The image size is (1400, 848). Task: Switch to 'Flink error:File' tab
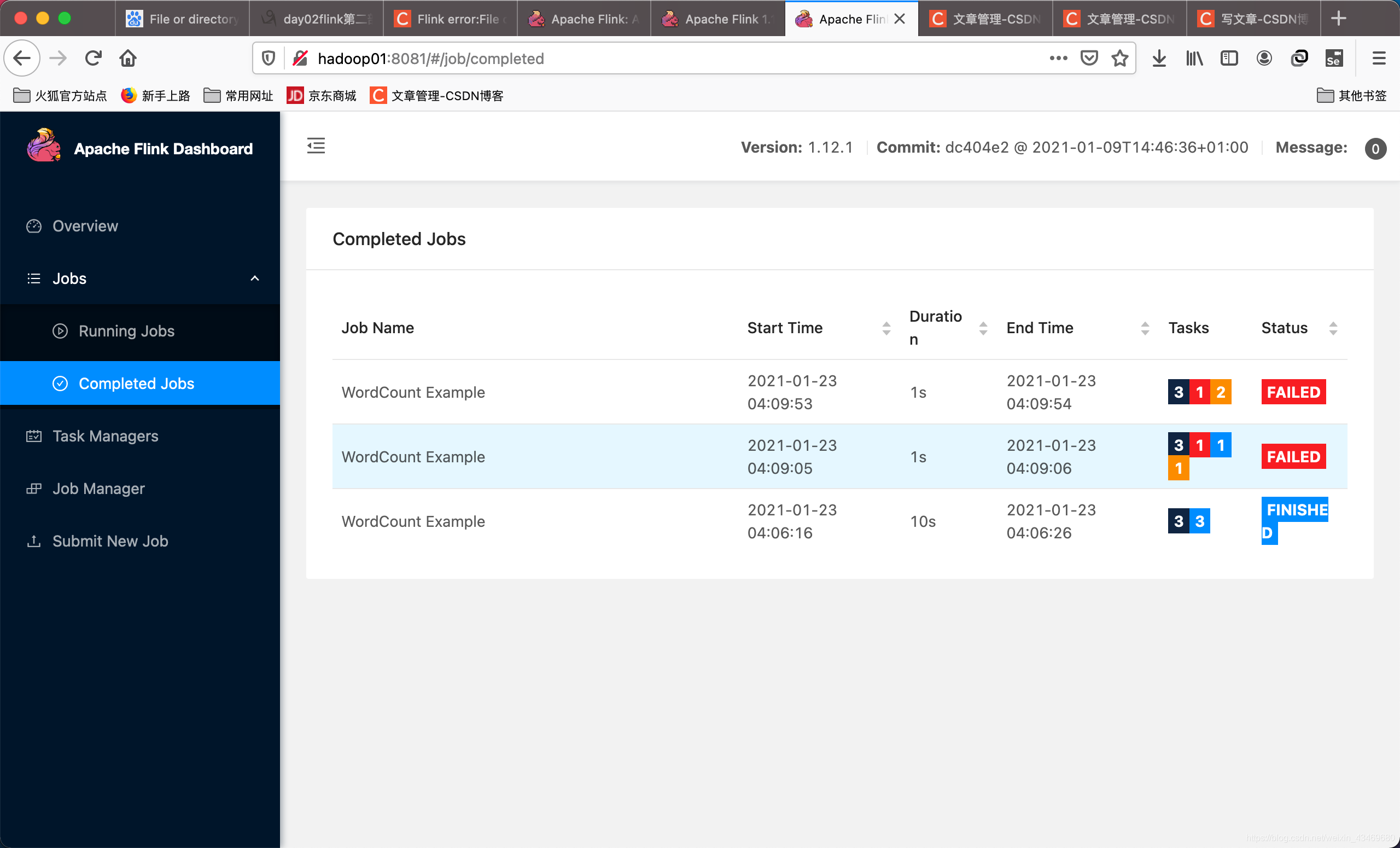[x=450, y=19]
